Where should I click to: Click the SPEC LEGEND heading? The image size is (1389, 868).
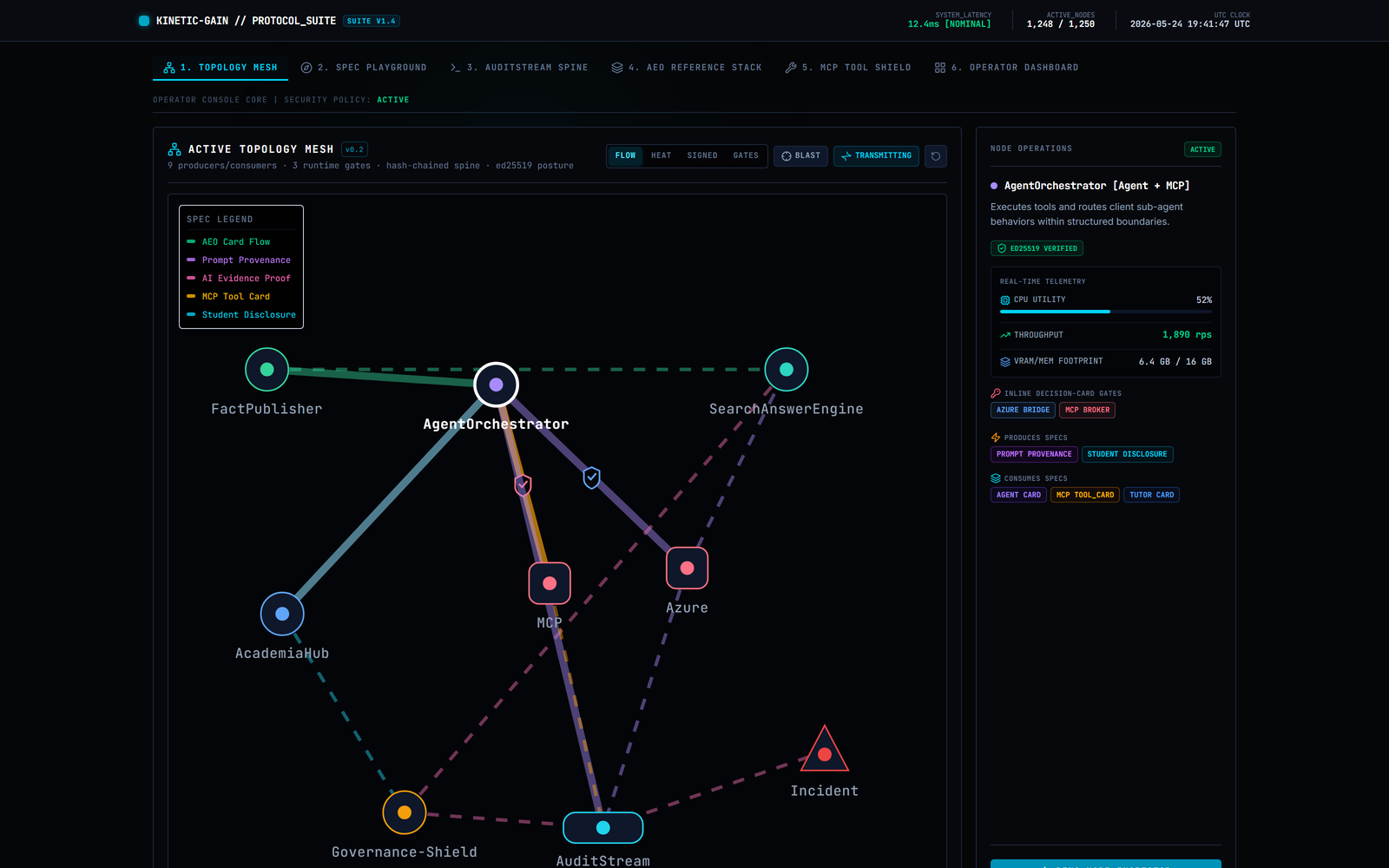point(220,220)
